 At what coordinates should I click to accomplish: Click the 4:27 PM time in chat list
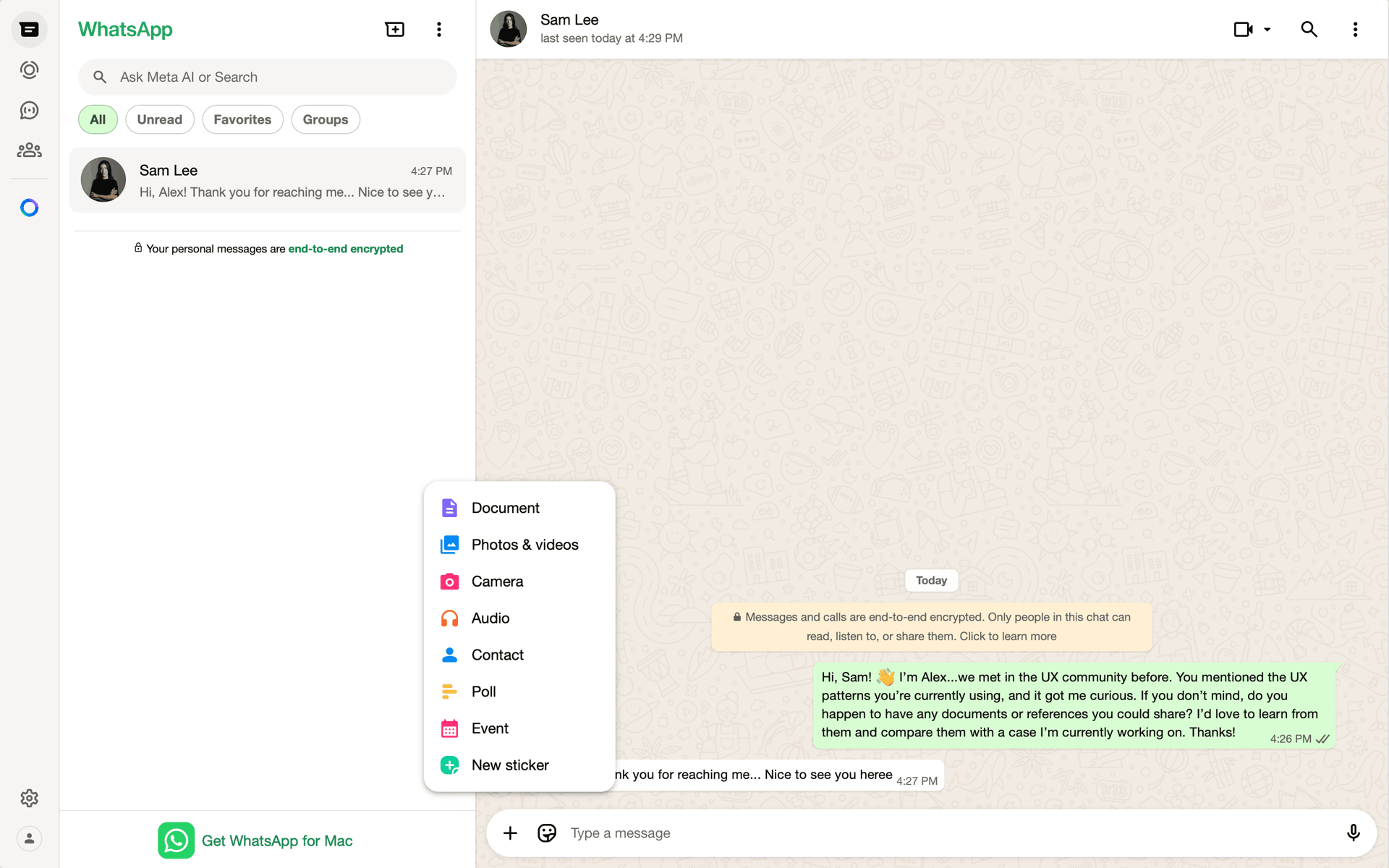click(431, 171)
